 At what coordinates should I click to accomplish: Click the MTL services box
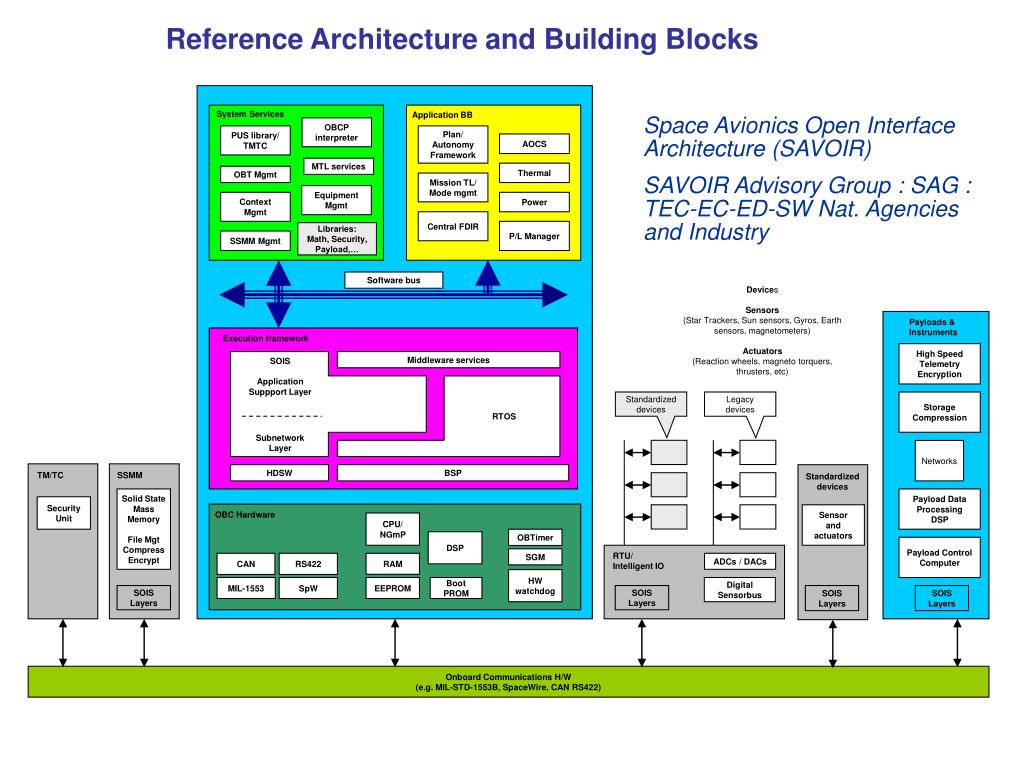(x=338, y=167)
